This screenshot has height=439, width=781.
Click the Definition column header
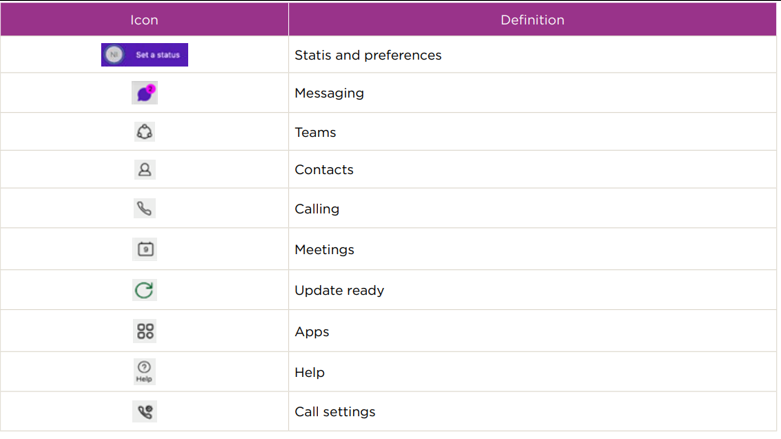tap(532, 20)
